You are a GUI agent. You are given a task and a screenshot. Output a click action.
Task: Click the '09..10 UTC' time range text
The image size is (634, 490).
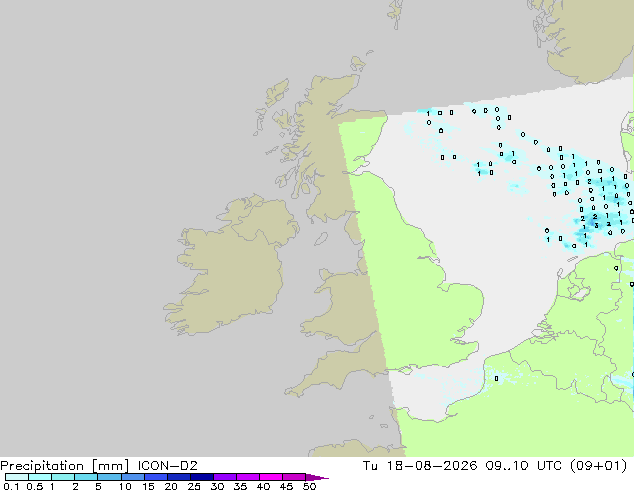tap(524, 466)
